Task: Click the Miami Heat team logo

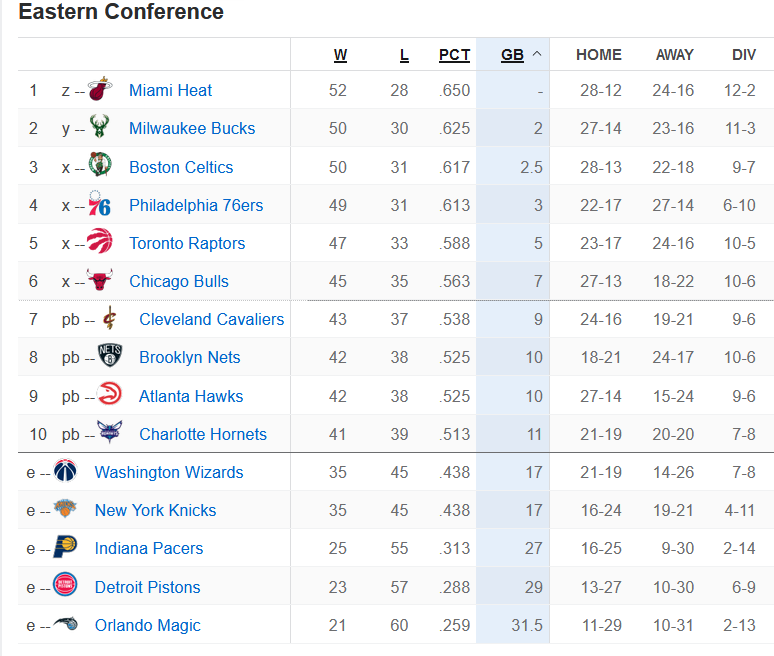Action: [100, 89]
